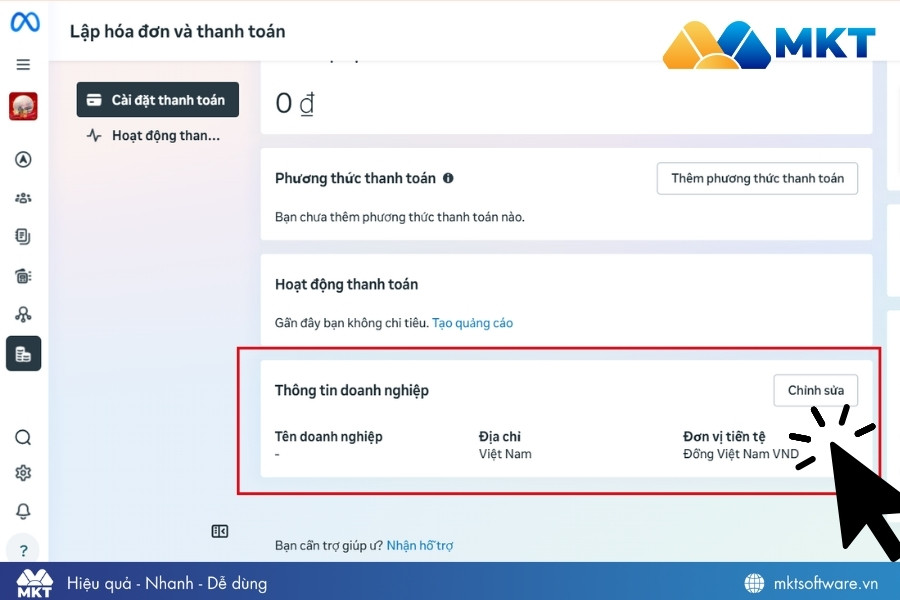Open the Campaigns megaphone icon

[23, 277]
